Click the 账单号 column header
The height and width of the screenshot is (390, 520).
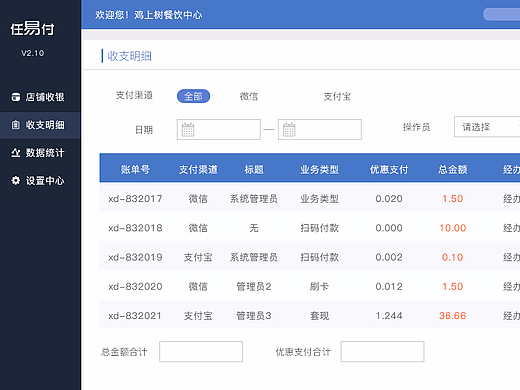(x=135, y=169)
